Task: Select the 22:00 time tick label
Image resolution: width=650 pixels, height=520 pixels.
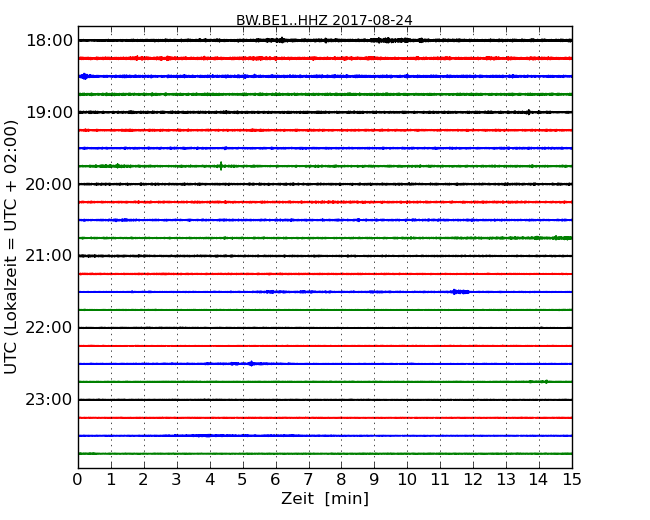Action: pos(49,328)
